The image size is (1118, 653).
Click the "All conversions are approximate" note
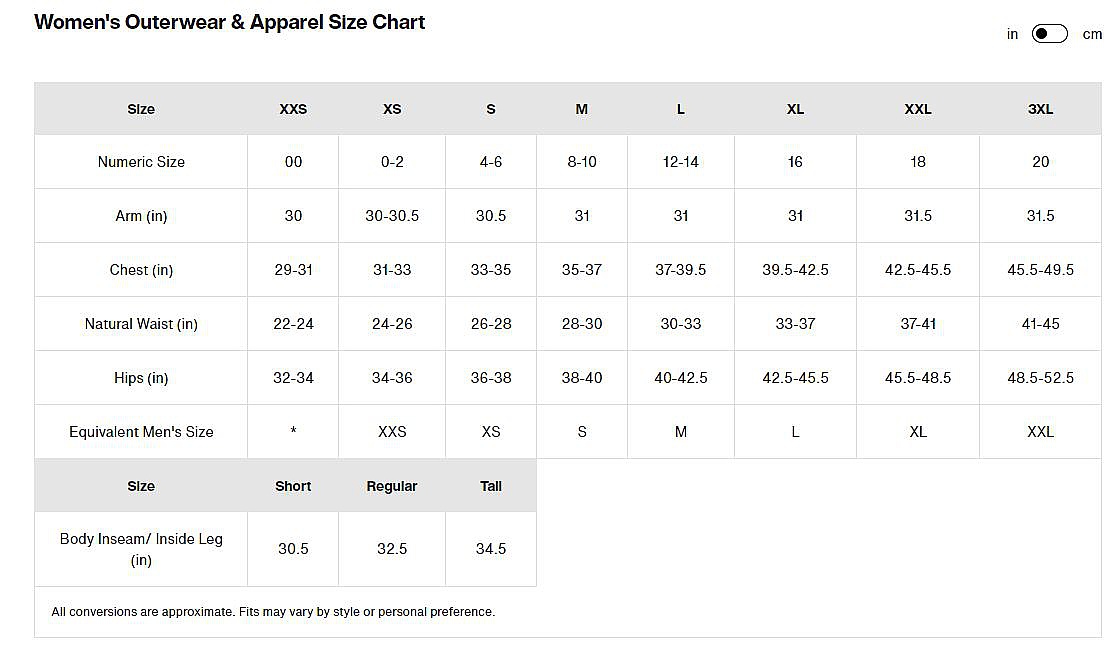[273, 611]
